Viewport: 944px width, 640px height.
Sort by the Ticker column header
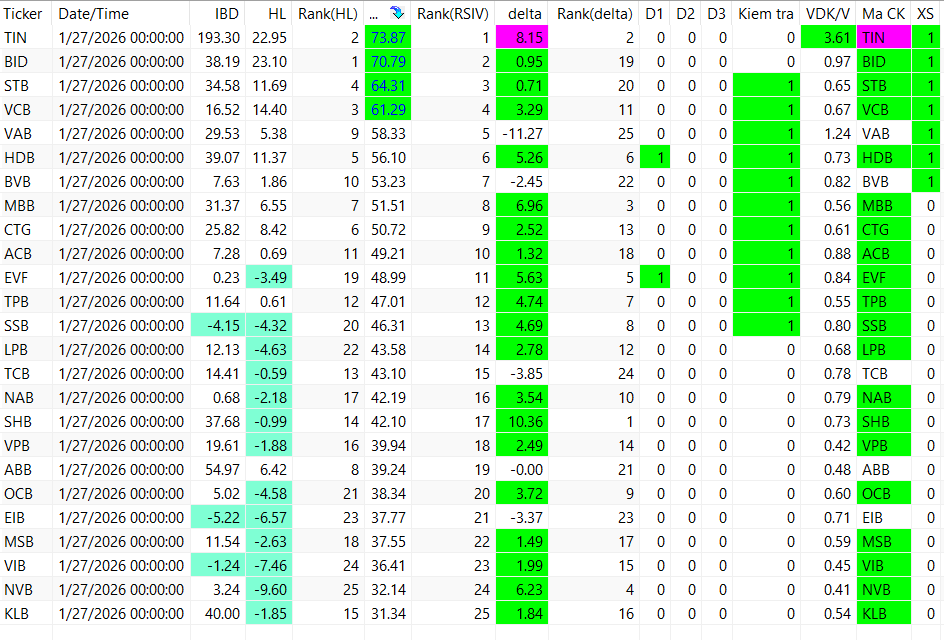[23, 13]
